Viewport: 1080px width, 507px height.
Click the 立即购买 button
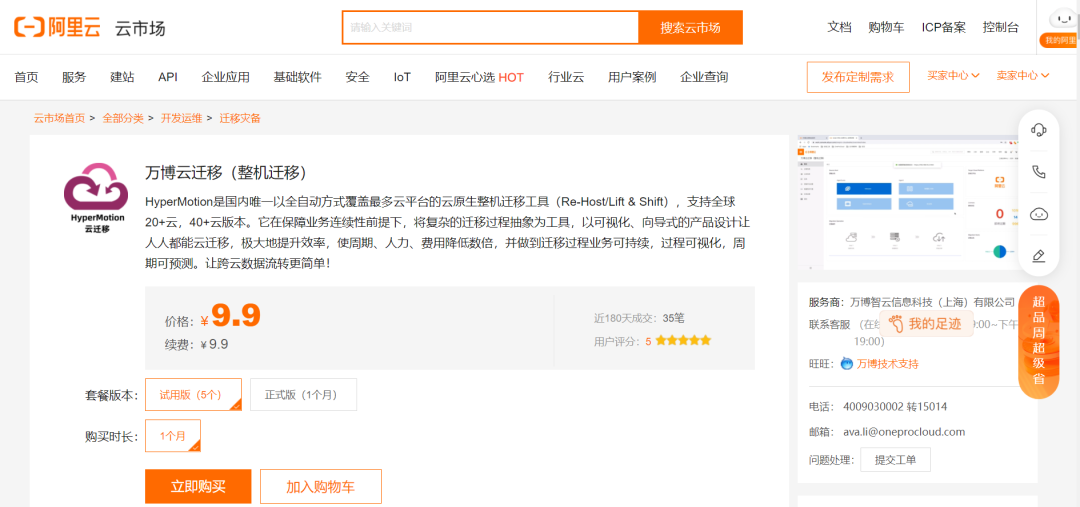(198, 486)
